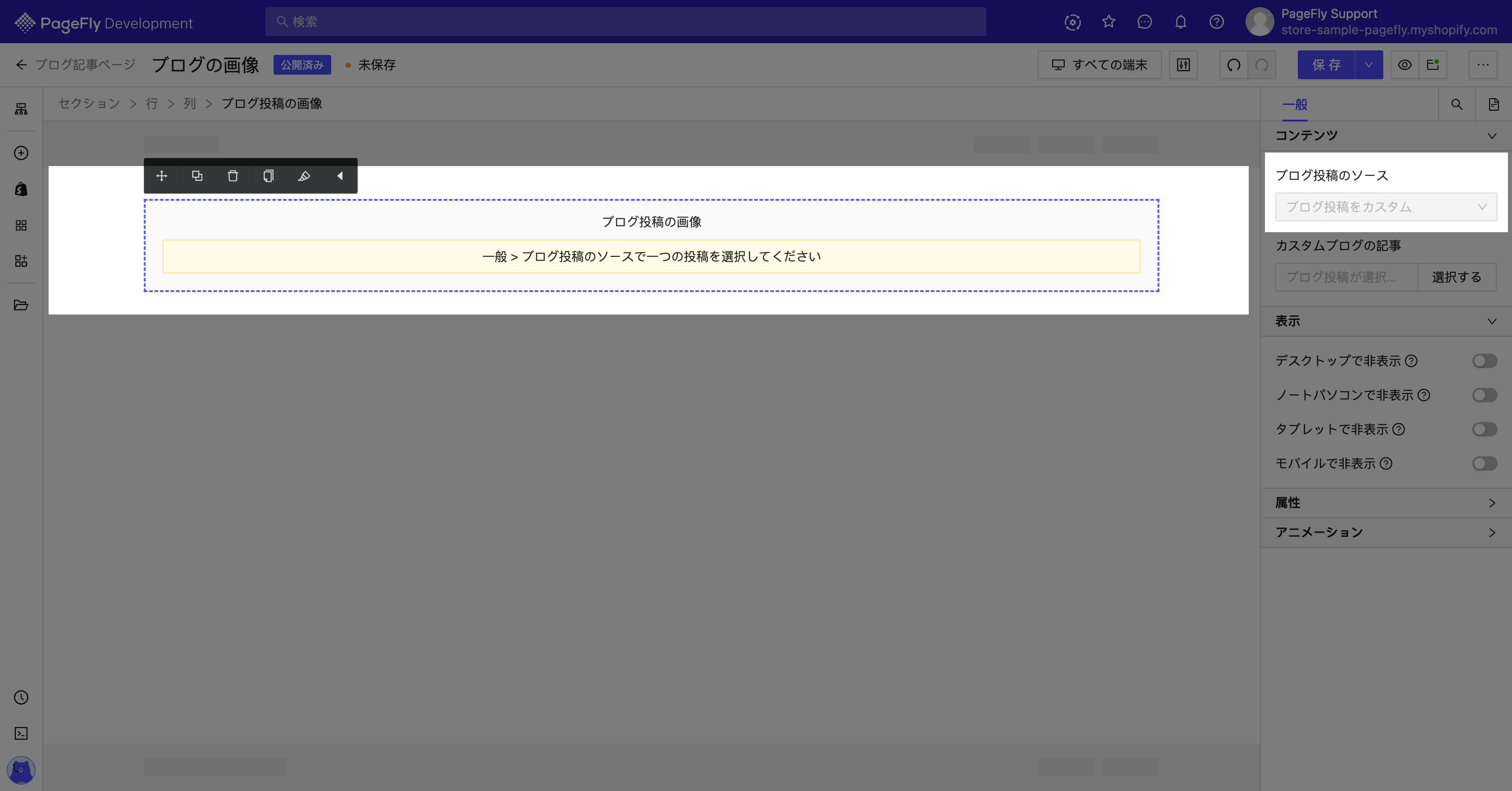Open the すべての端末 device selector

(x=1099, y=64)
